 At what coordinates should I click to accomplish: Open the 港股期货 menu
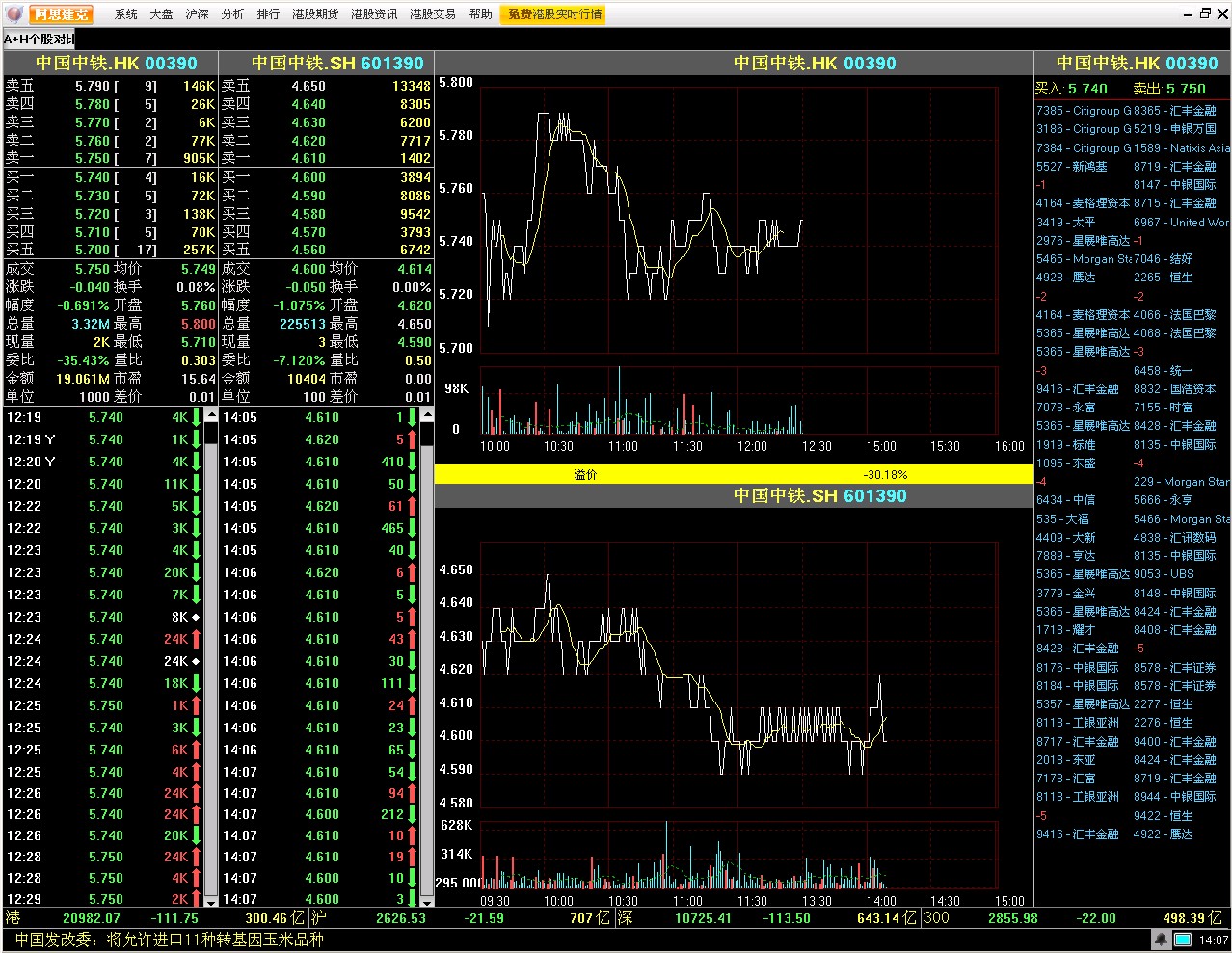315,14
